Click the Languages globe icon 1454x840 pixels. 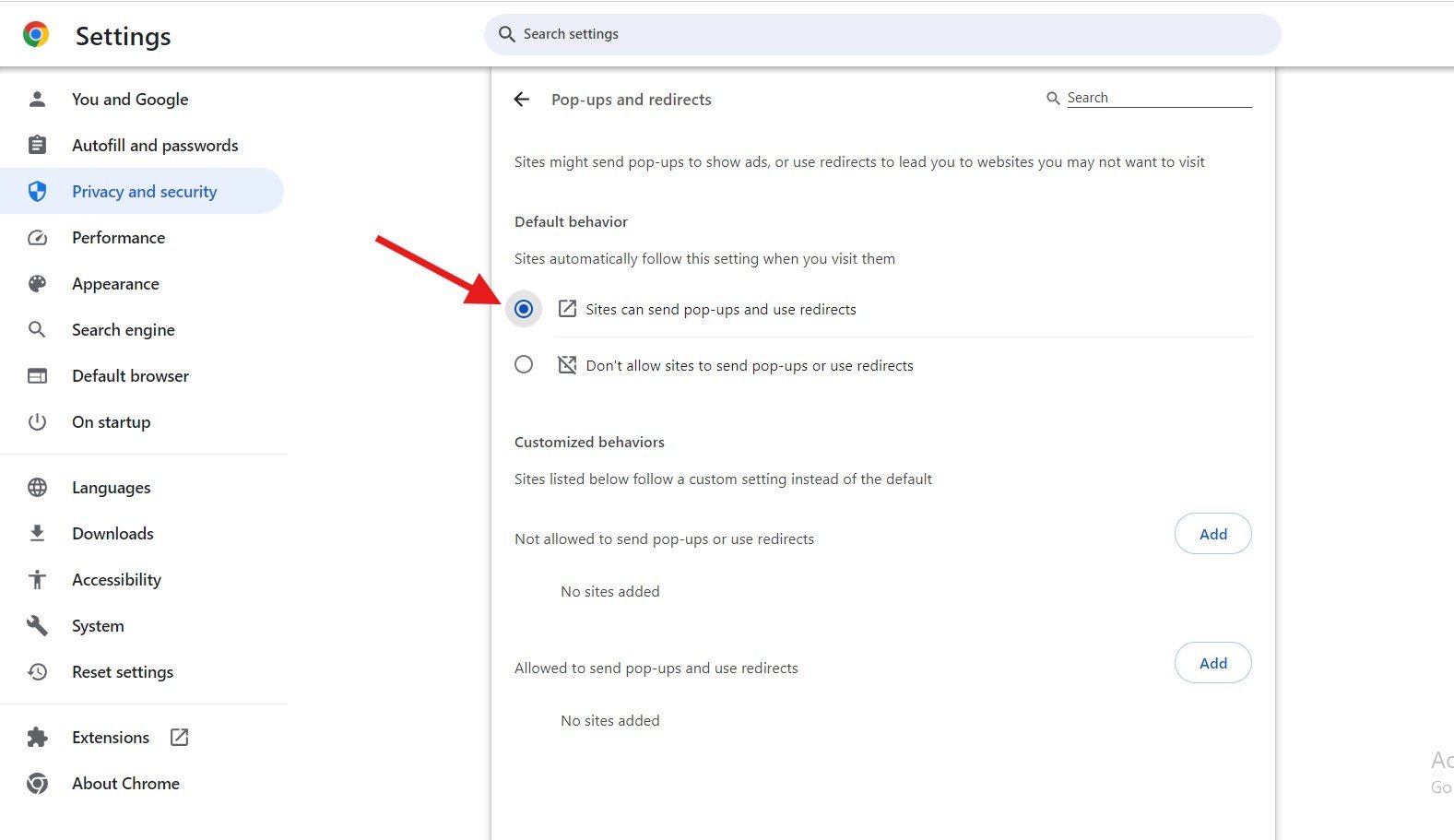pyautogui.click(x=37, y=487)
